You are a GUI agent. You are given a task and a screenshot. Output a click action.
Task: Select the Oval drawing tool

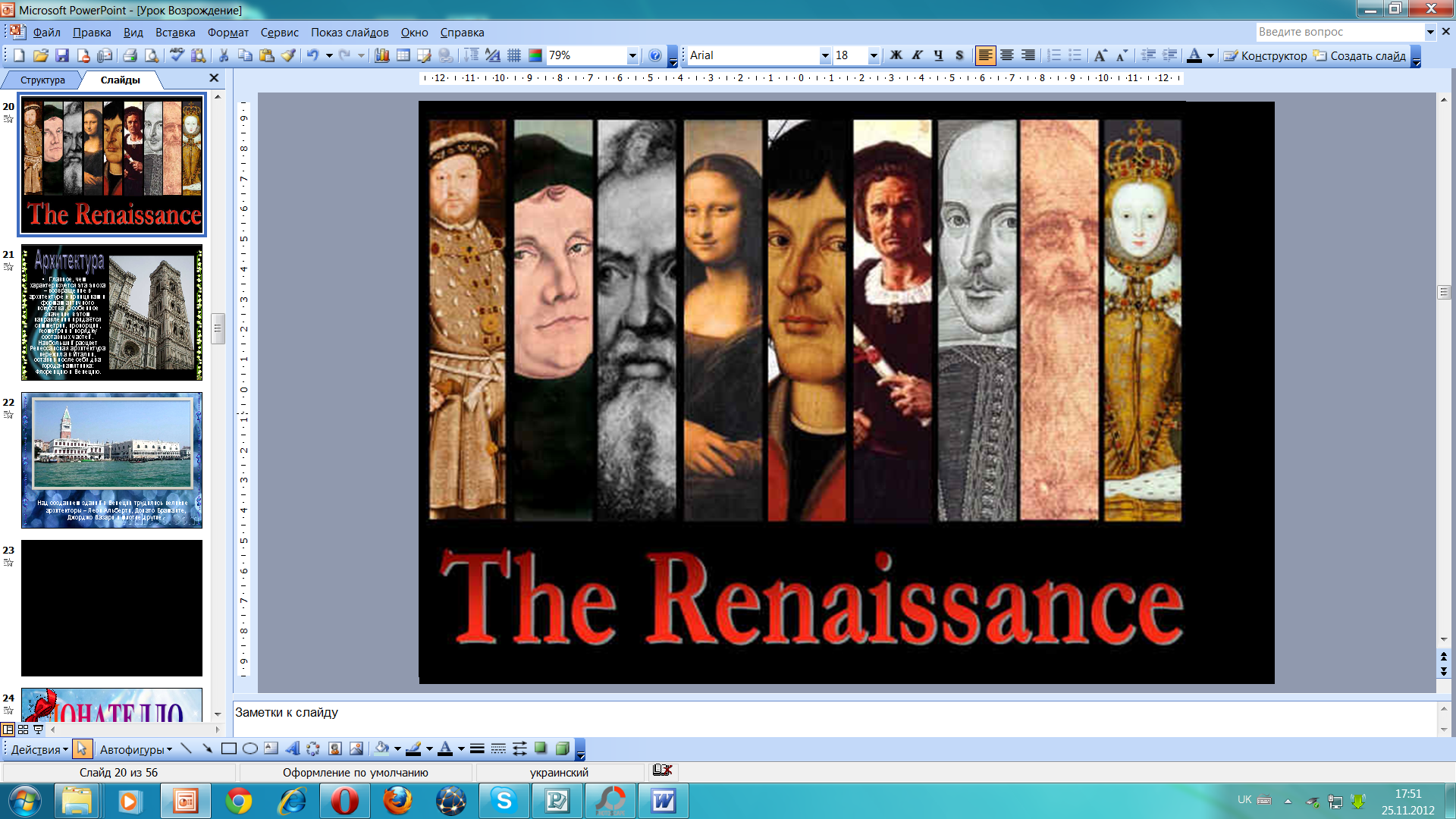(249, 749)
